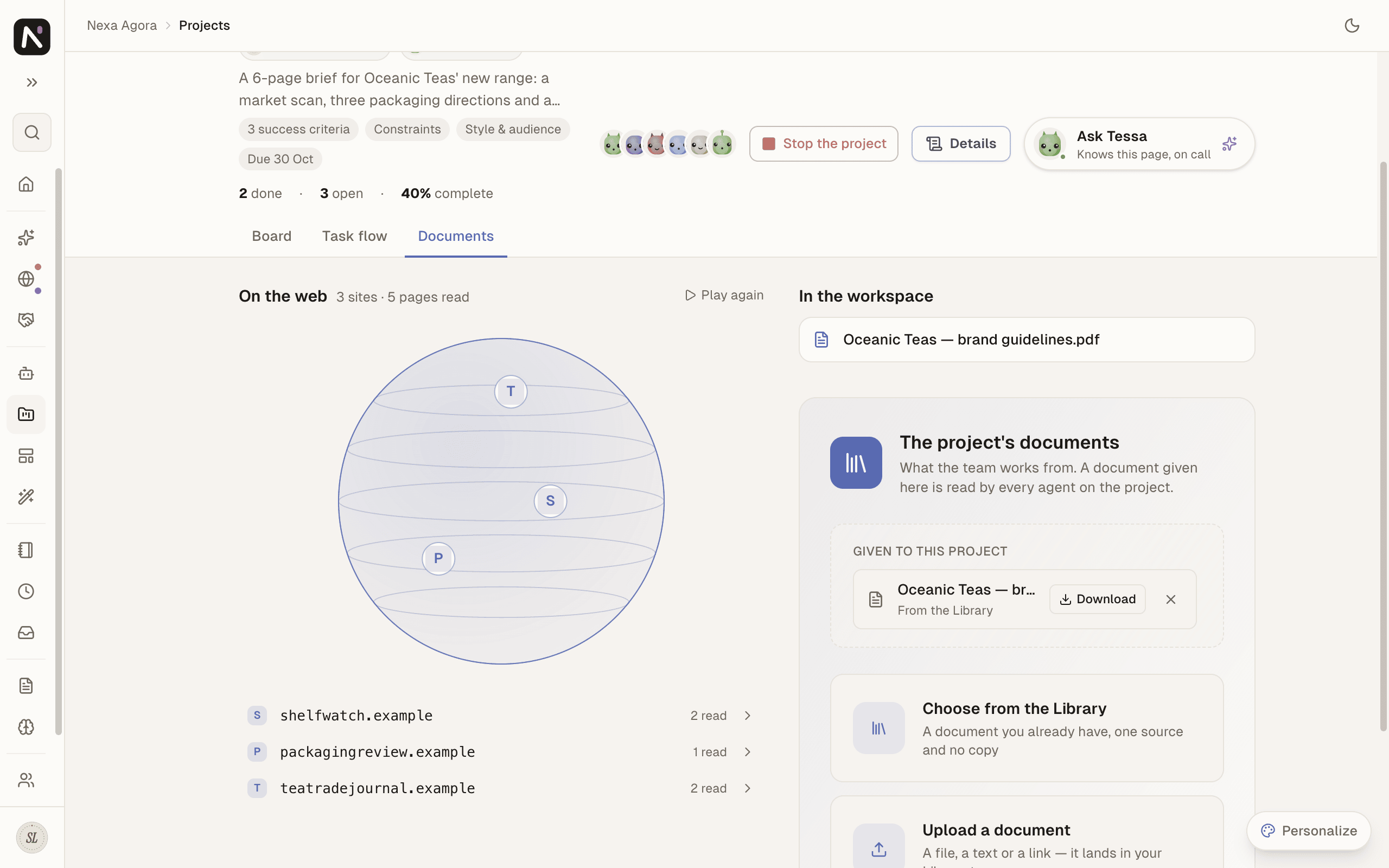
Task: Open the handshake icon in sidebar
Action: tap(26, 320)
